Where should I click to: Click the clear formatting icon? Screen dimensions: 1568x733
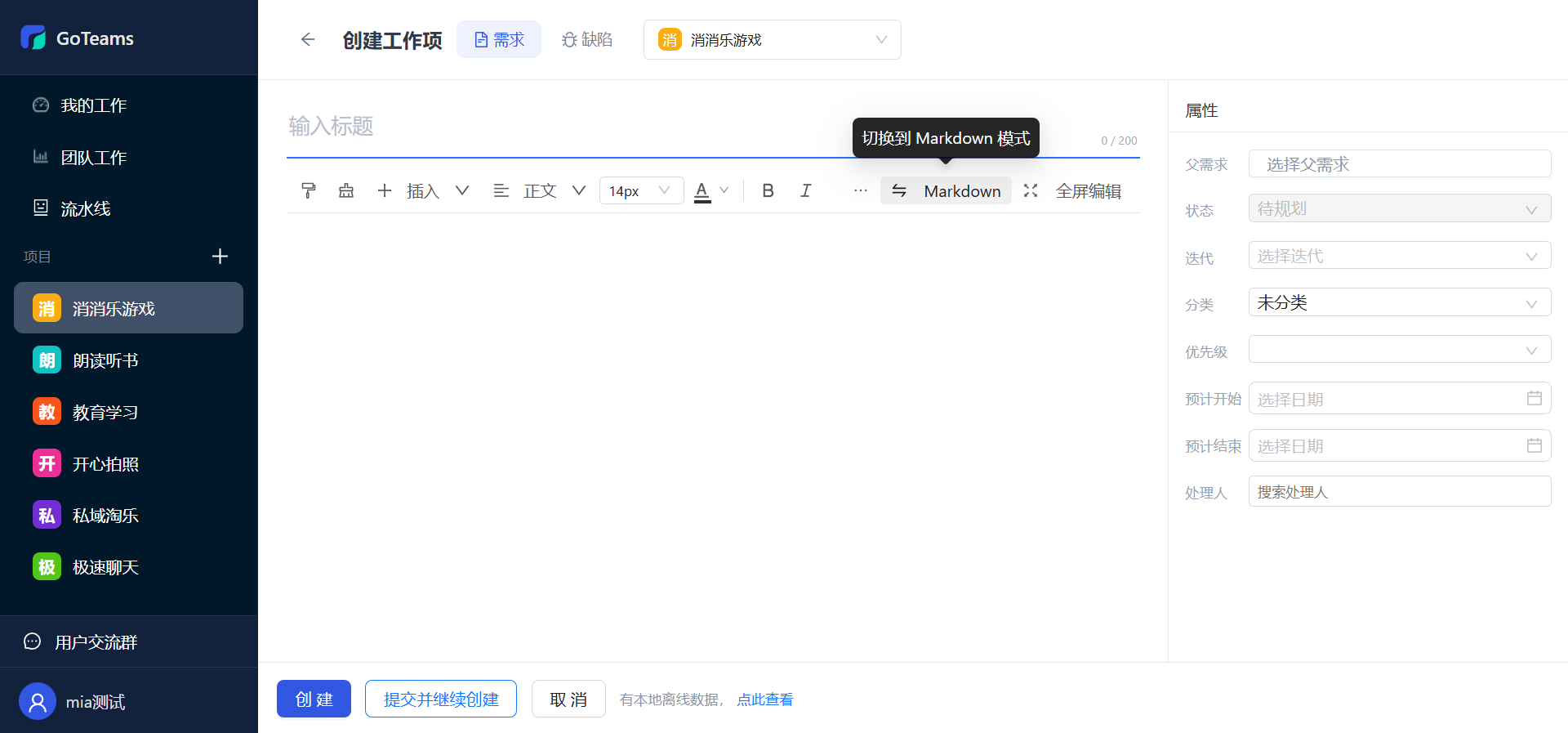[x=346, y=190]
